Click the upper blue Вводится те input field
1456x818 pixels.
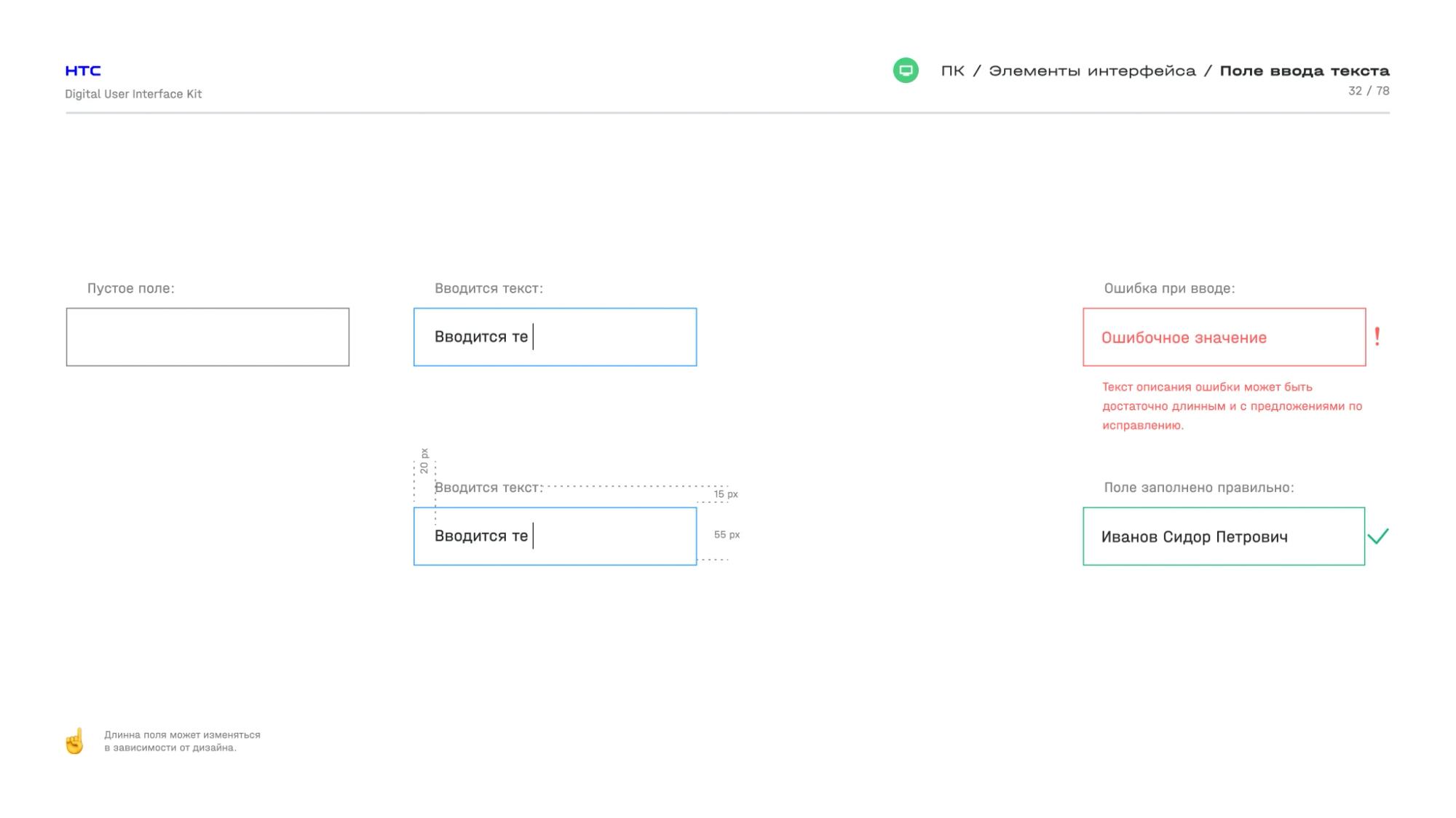[555, 337]
